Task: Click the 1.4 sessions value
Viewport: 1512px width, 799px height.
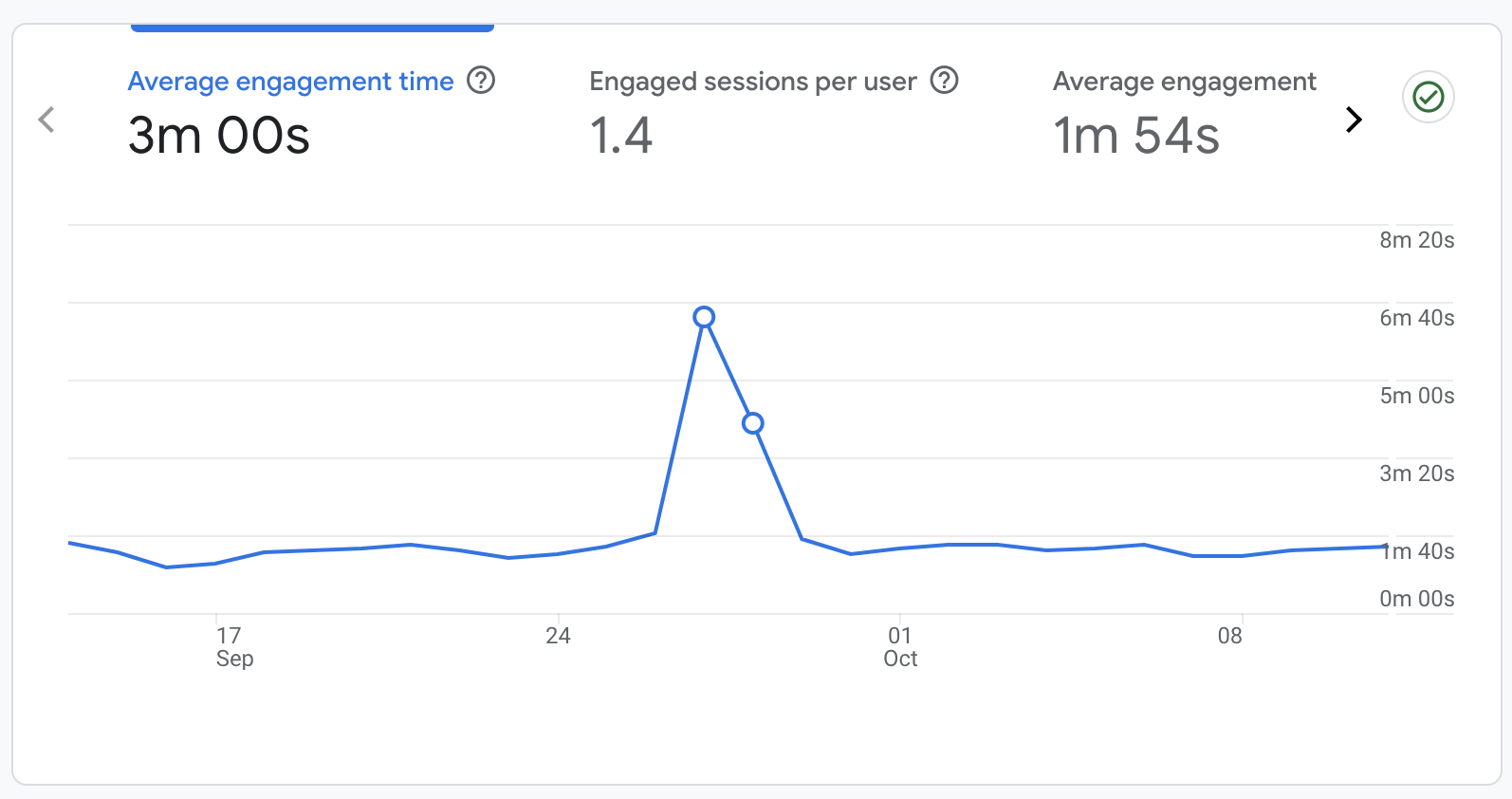Action: pyautogui.click(x=621, y=135)
